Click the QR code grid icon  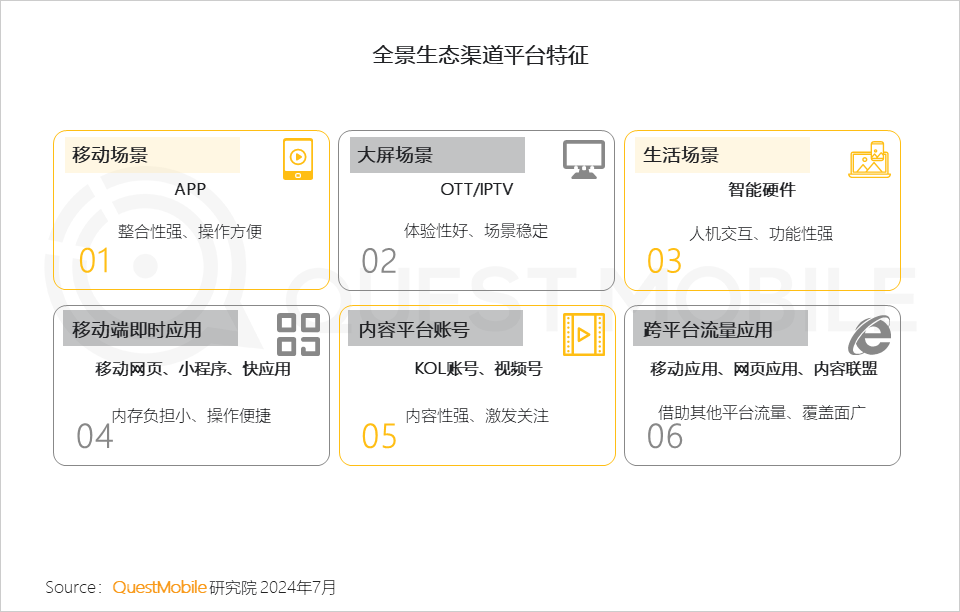(x=298, y=334)
